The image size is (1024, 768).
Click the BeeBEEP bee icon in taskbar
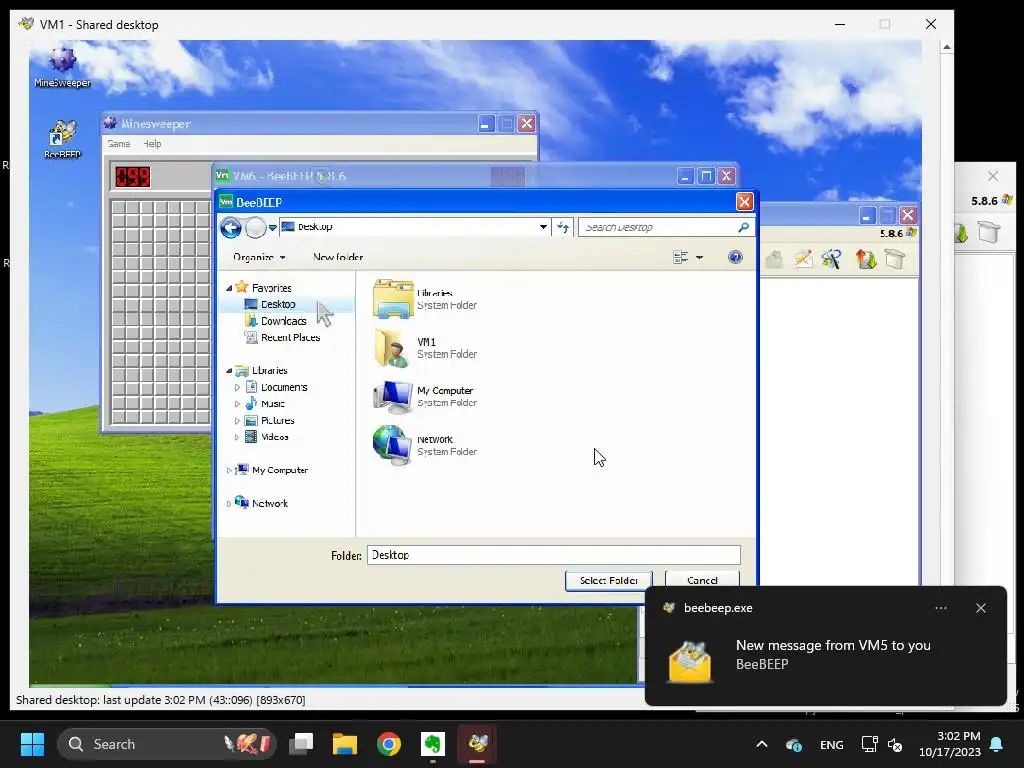[477, 744]
